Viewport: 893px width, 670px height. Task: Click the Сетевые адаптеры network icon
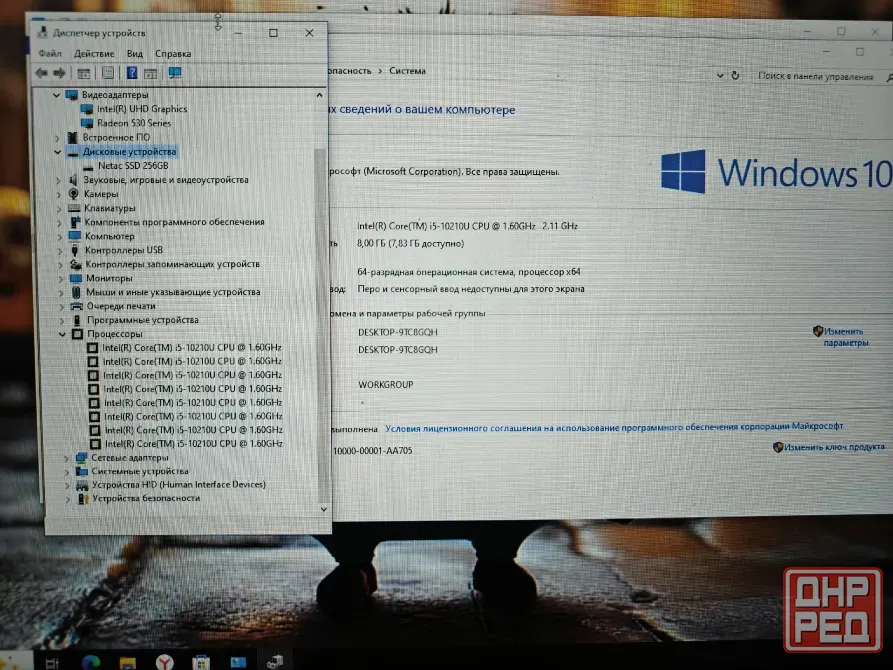point(81,457)
